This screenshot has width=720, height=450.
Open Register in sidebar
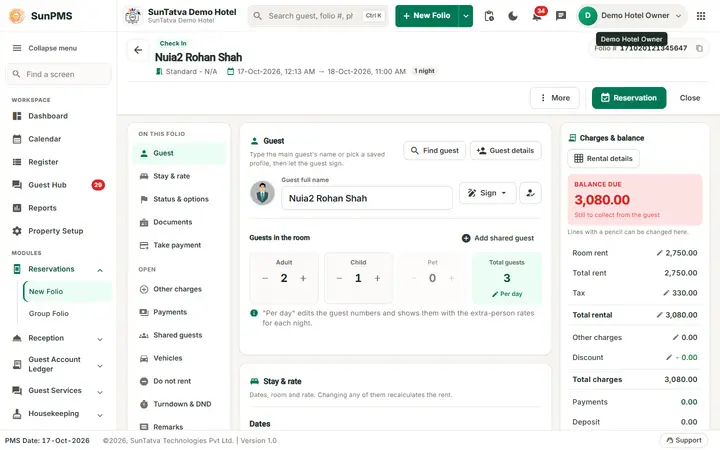click(58, 162)
